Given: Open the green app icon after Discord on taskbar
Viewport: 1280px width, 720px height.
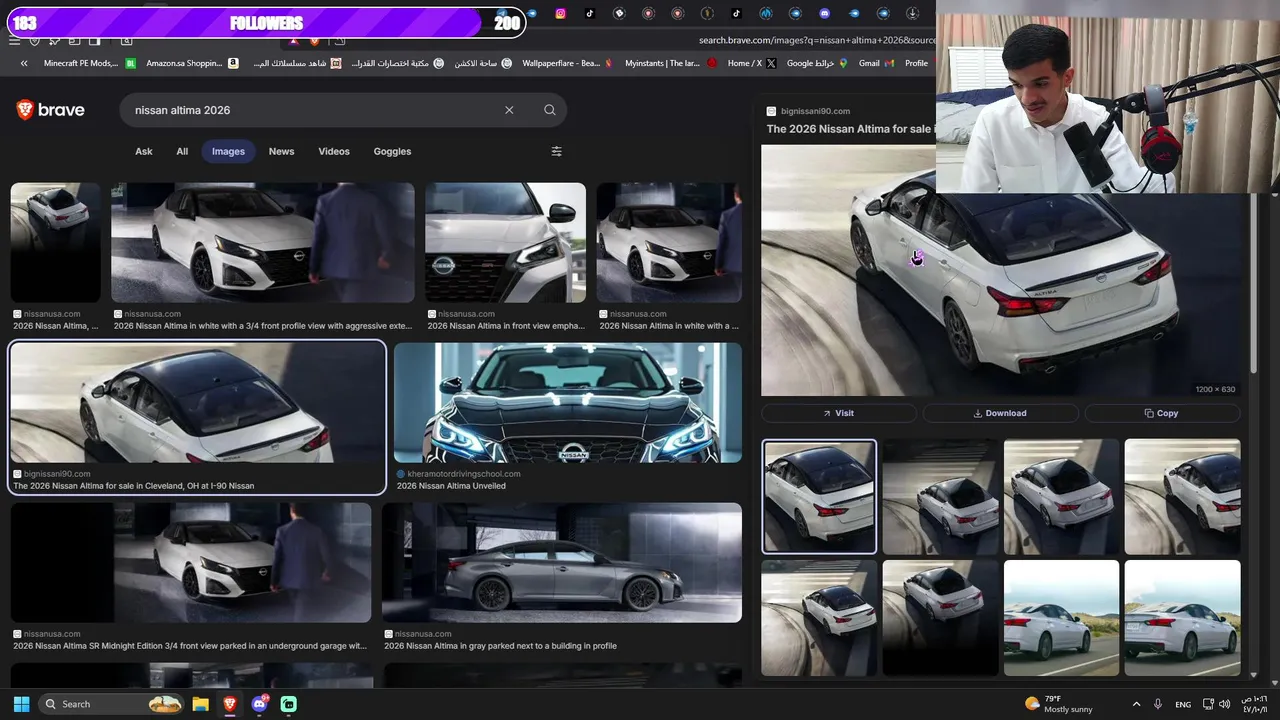Looking at the screenshot, I should point(289,704).
